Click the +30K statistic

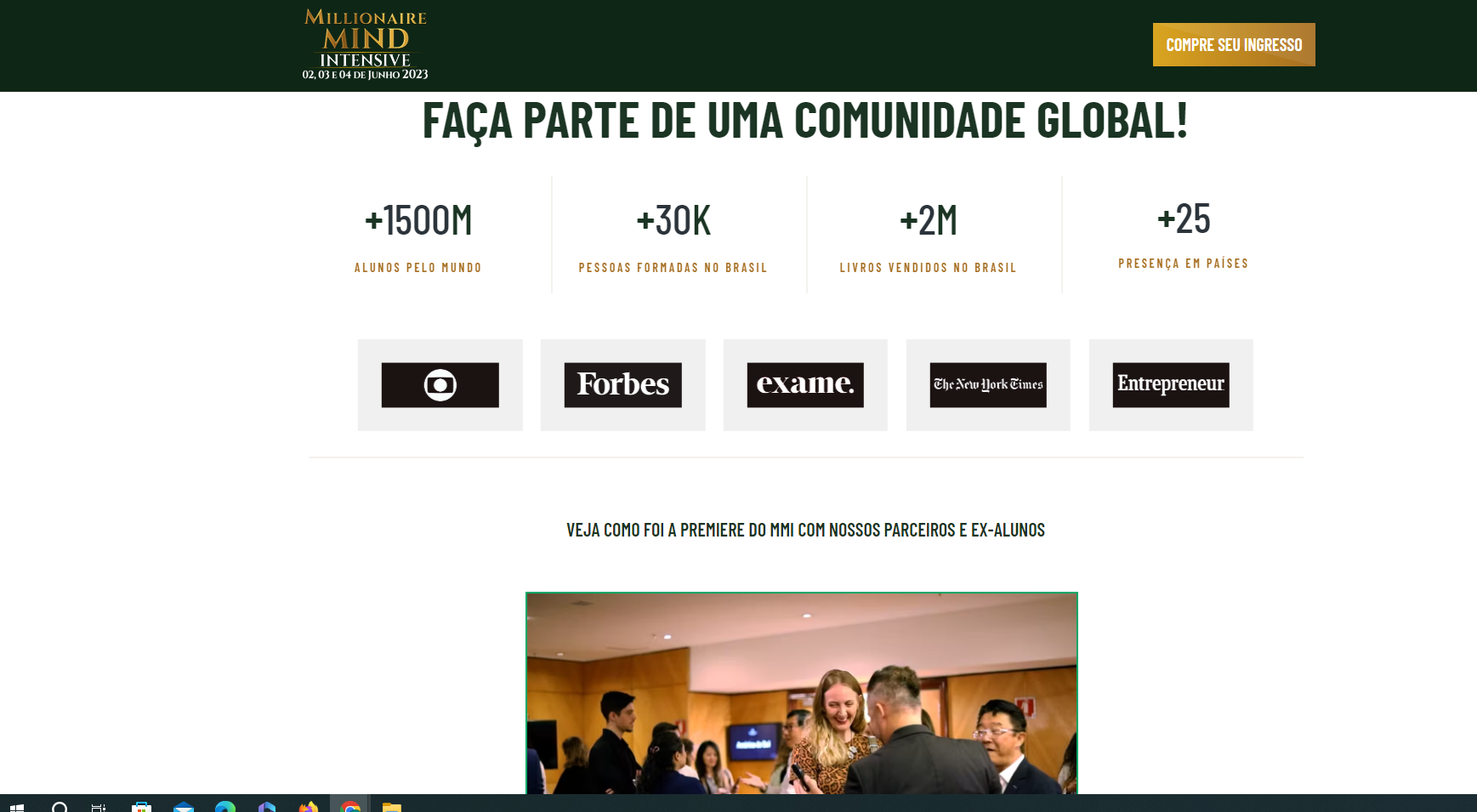coord(673,220)
